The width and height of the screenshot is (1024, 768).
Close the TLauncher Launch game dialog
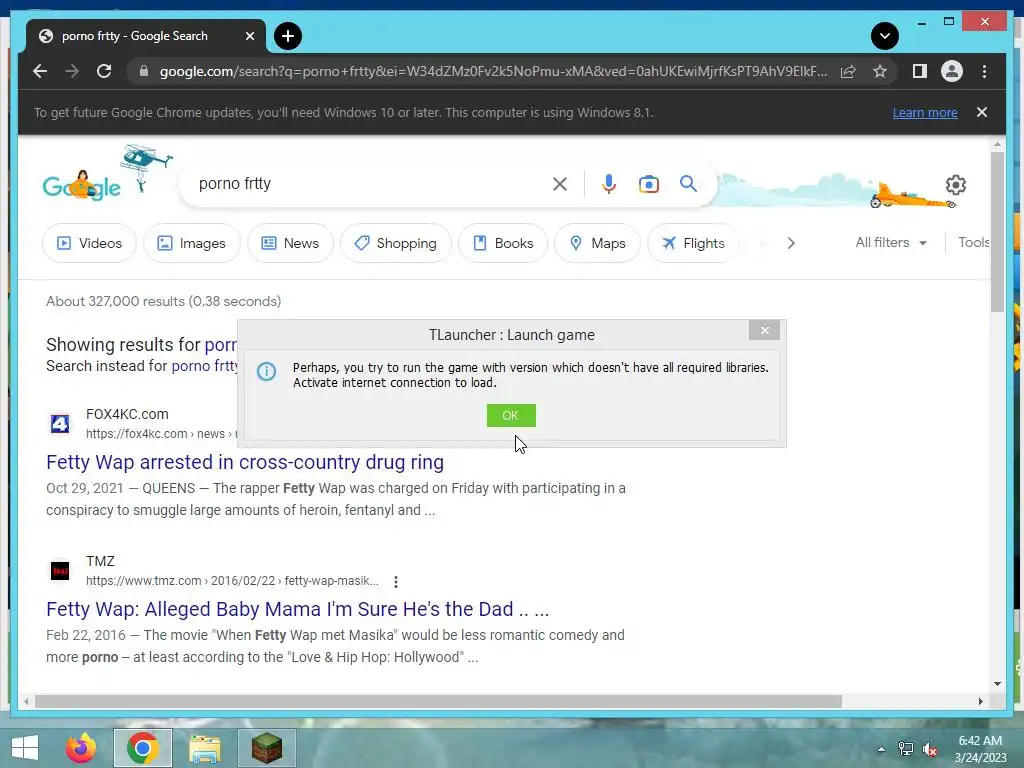764,330
